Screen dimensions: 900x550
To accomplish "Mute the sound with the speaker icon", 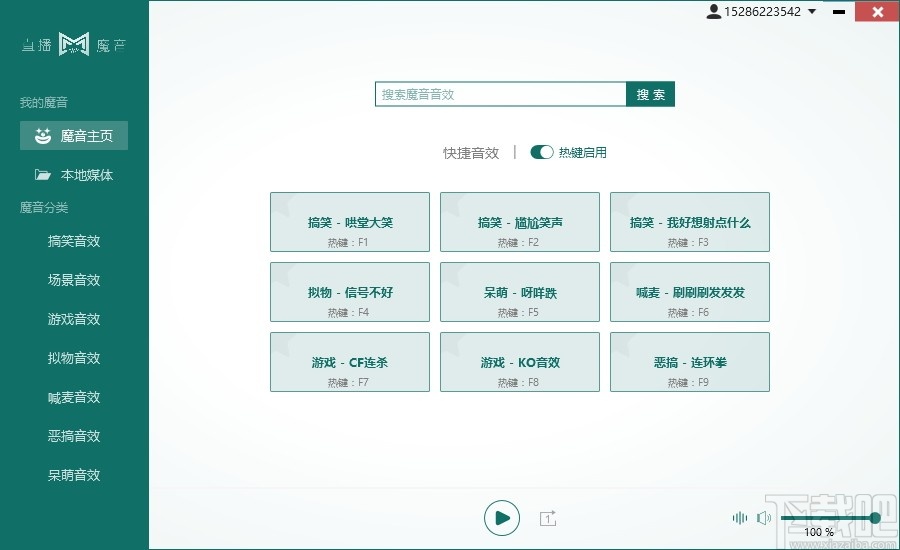I will coord(763,518).
